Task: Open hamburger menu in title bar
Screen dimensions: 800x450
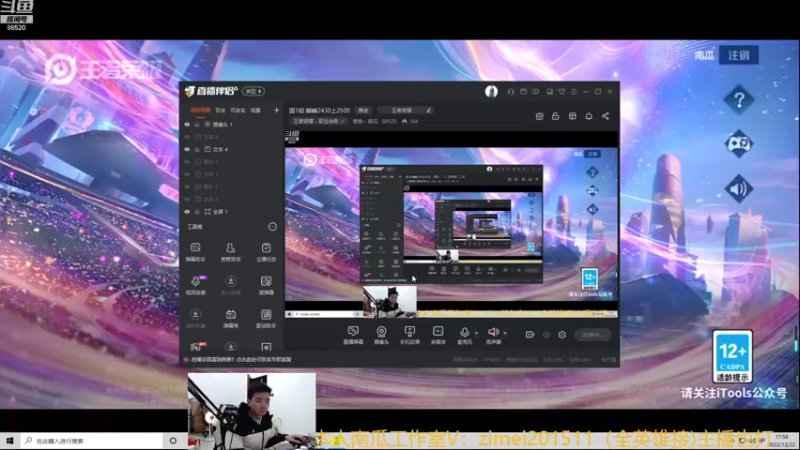Action: (x=574, y=91)
